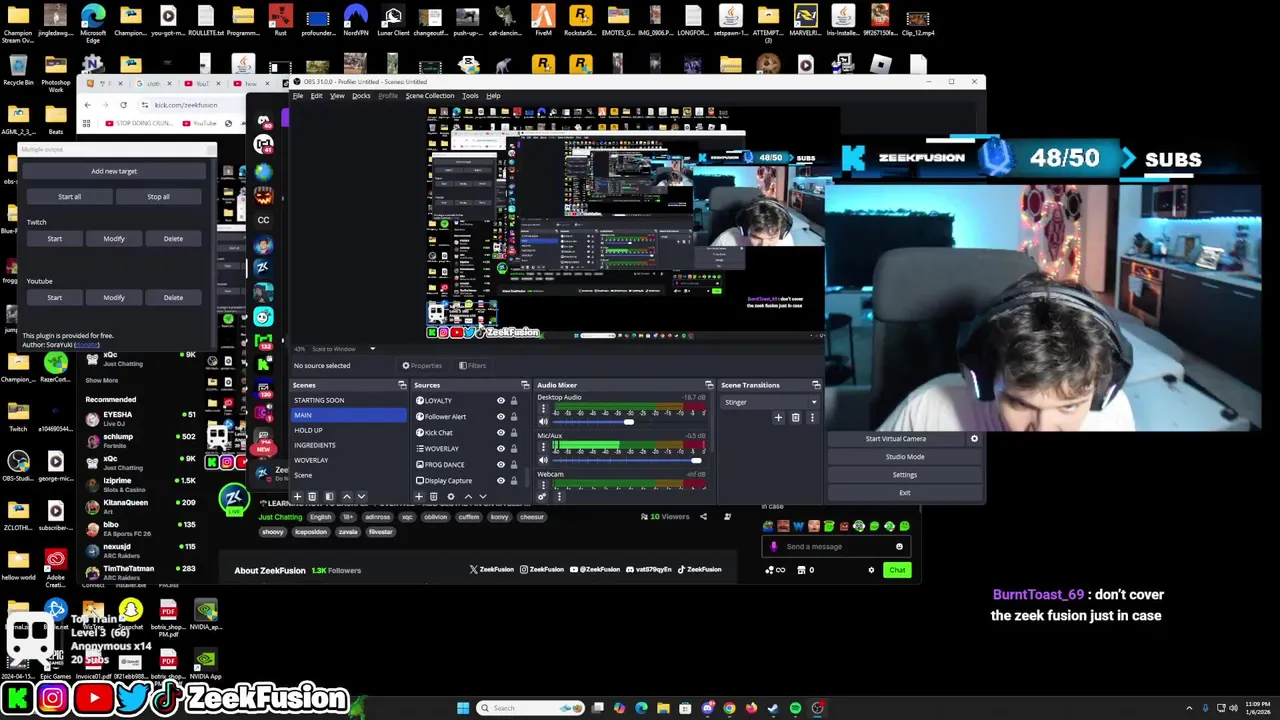
Task: Open the Recycle Bin desktop icon
Action: (x=18, y=70)
